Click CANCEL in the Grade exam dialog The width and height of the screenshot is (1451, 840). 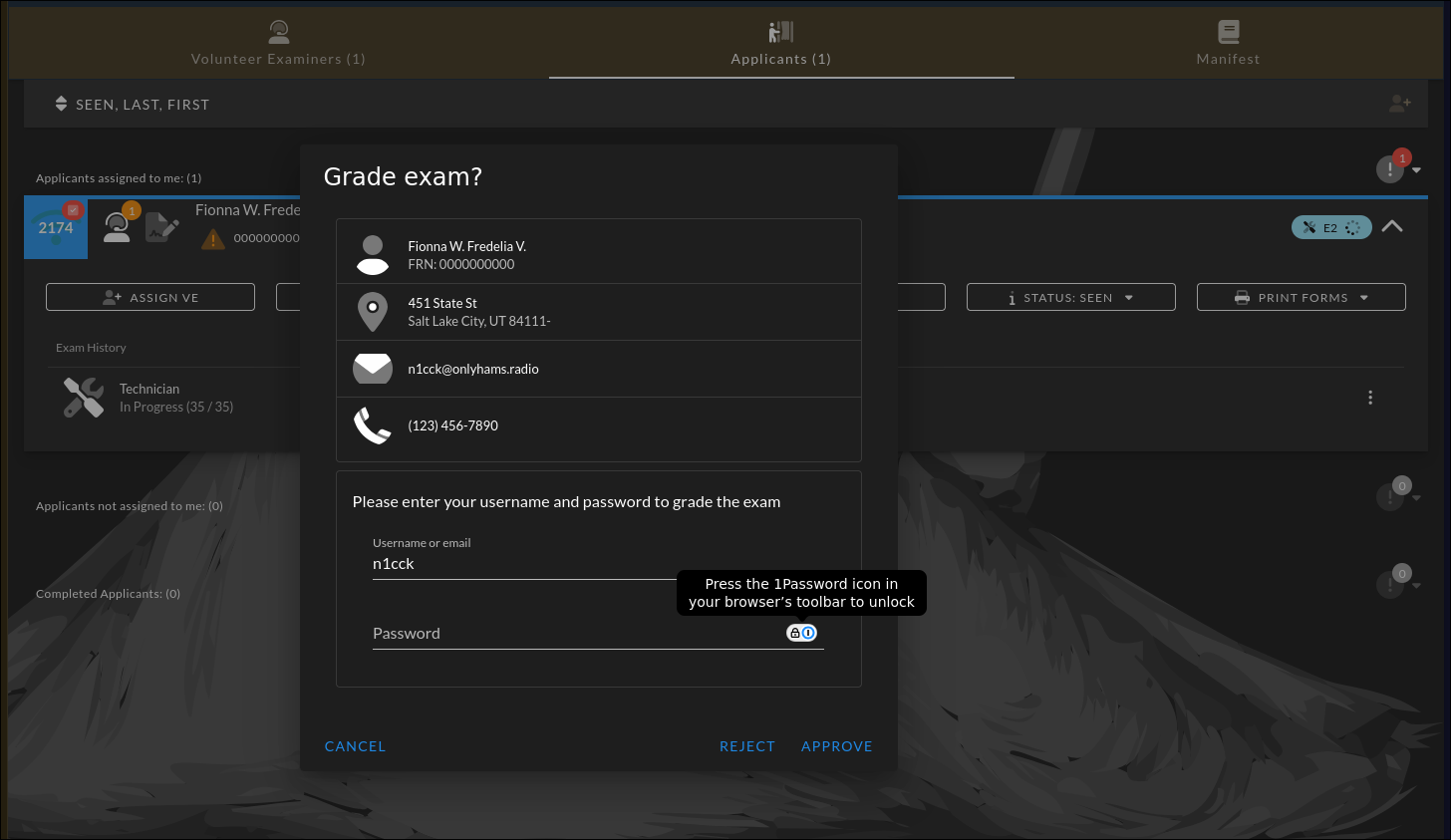(355, 746)
